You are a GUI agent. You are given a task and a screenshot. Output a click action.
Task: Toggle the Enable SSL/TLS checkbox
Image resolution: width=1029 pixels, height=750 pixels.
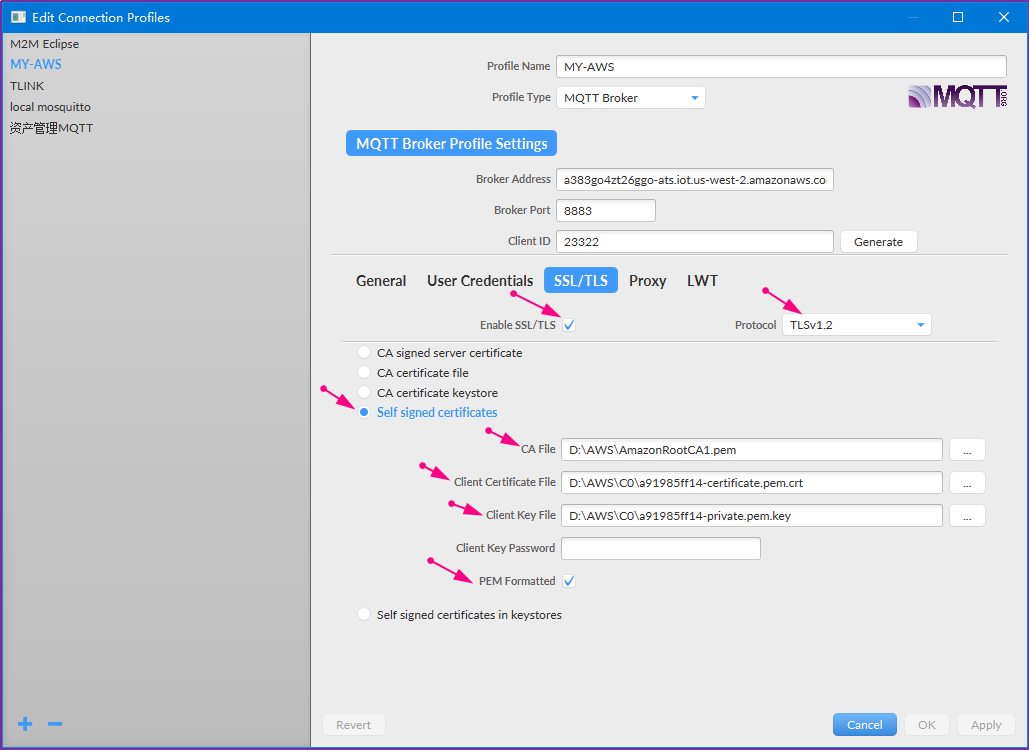(x=569, y=325)
